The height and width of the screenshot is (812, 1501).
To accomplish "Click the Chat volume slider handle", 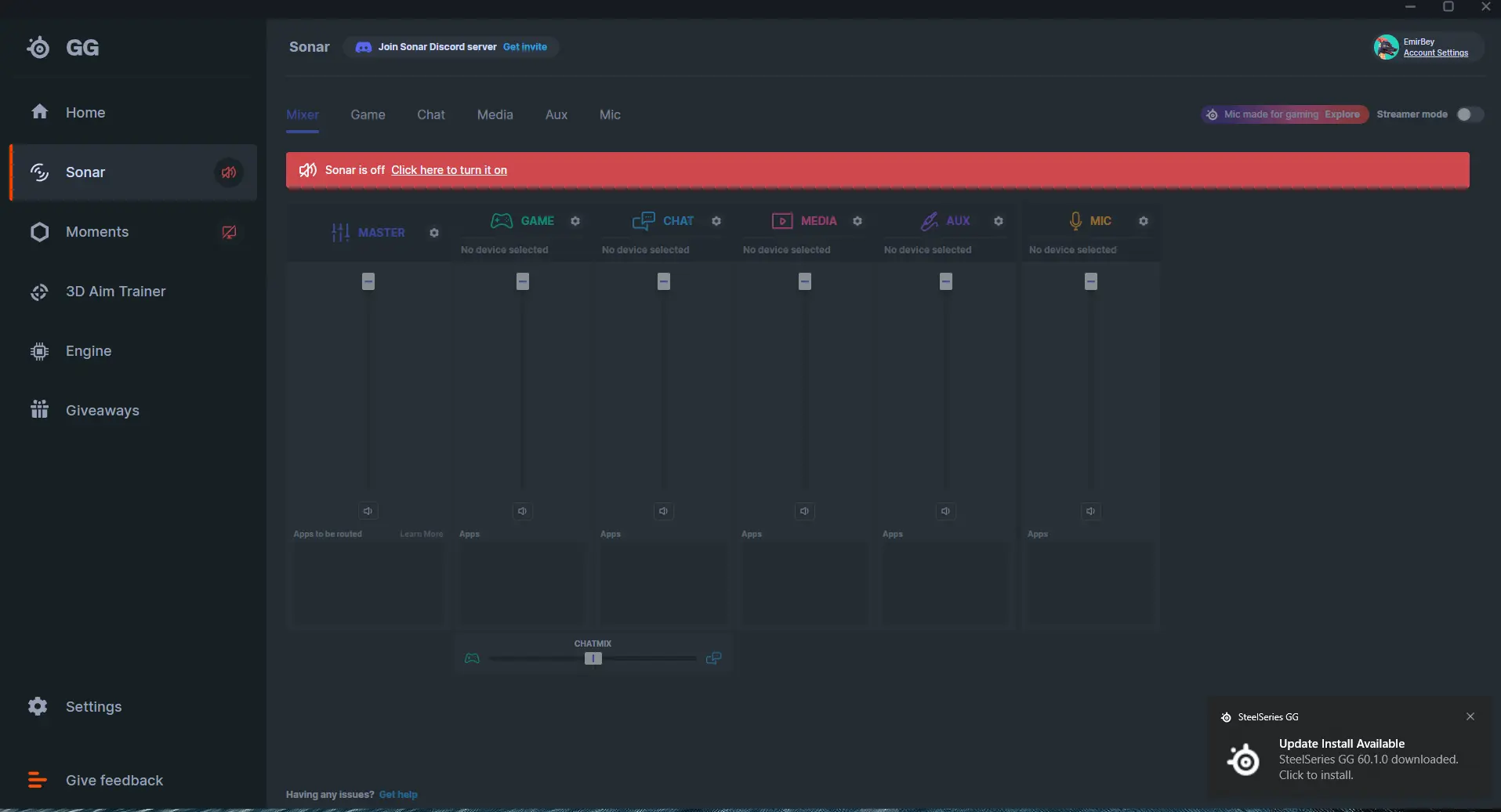I will point(664,281).
